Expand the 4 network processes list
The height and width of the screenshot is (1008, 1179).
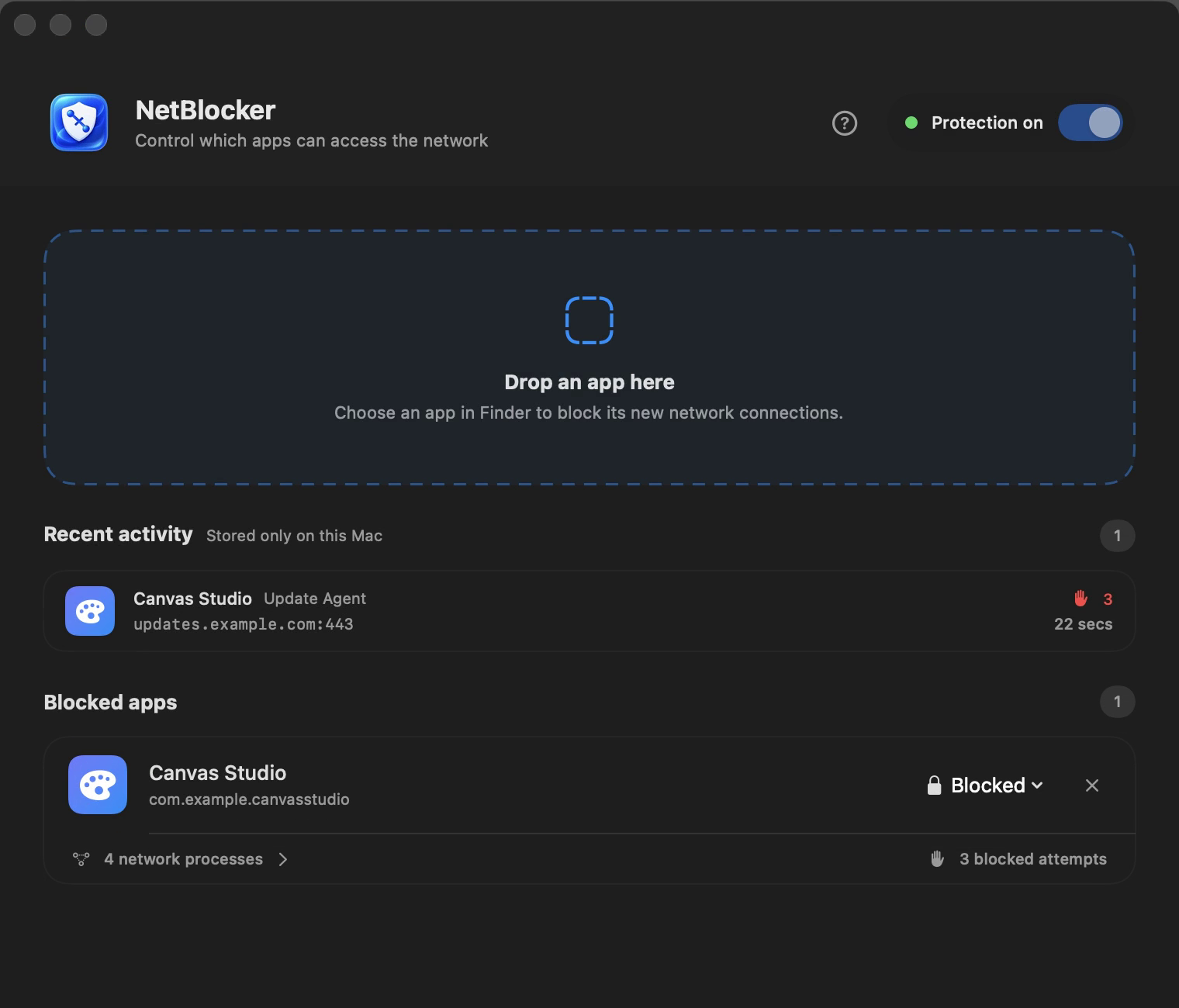[x=181, y=859]
